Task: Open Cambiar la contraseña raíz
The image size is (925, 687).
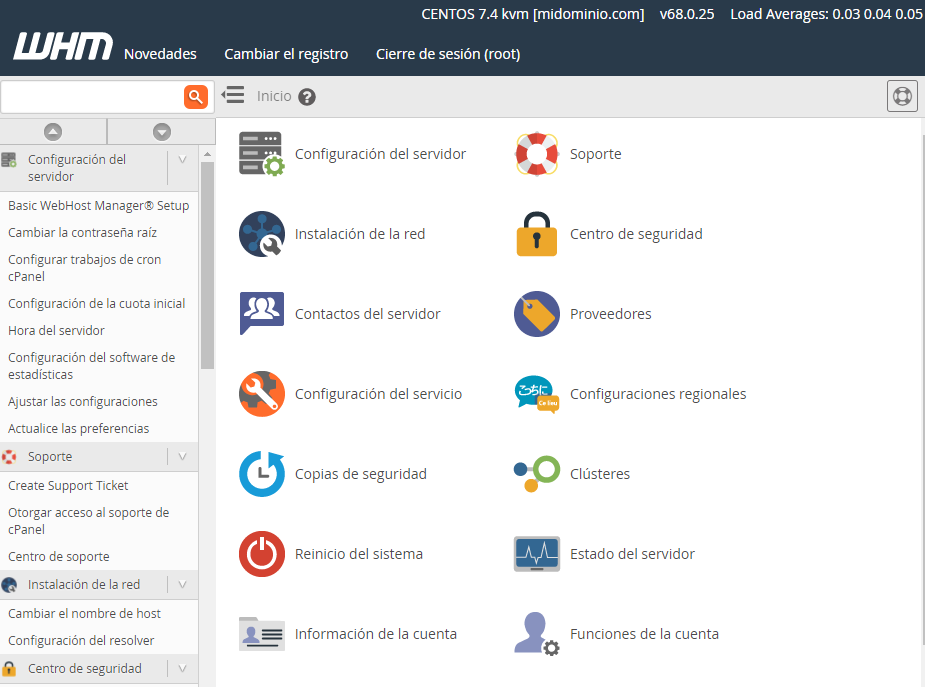Action: pyautogui.click(x=83, y=233)
